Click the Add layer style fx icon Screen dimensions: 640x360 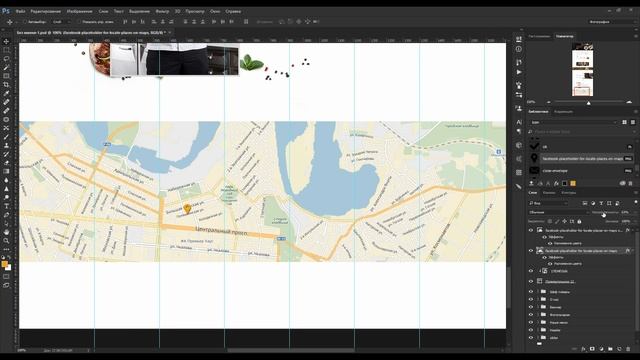(x=583, y=349)
